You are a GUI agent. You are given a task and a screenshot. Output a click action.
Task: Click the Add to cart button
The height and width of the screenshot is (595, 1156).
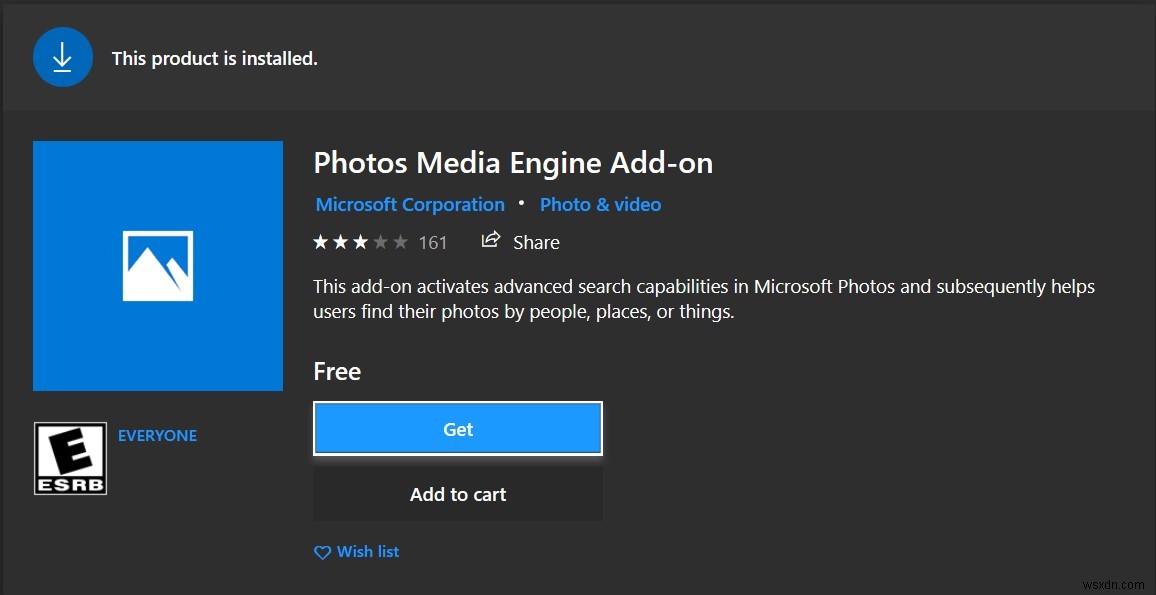[x=457, y=494]
